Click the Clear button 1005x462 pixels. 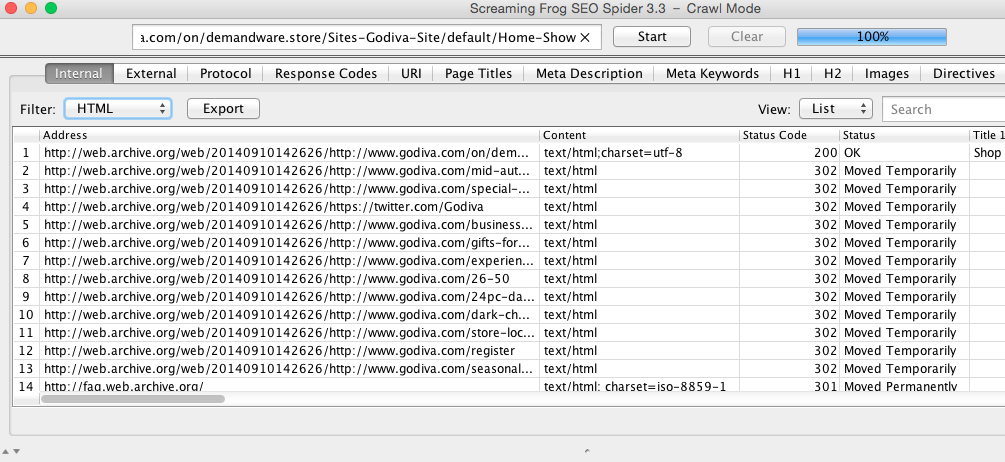click(747, 37)
